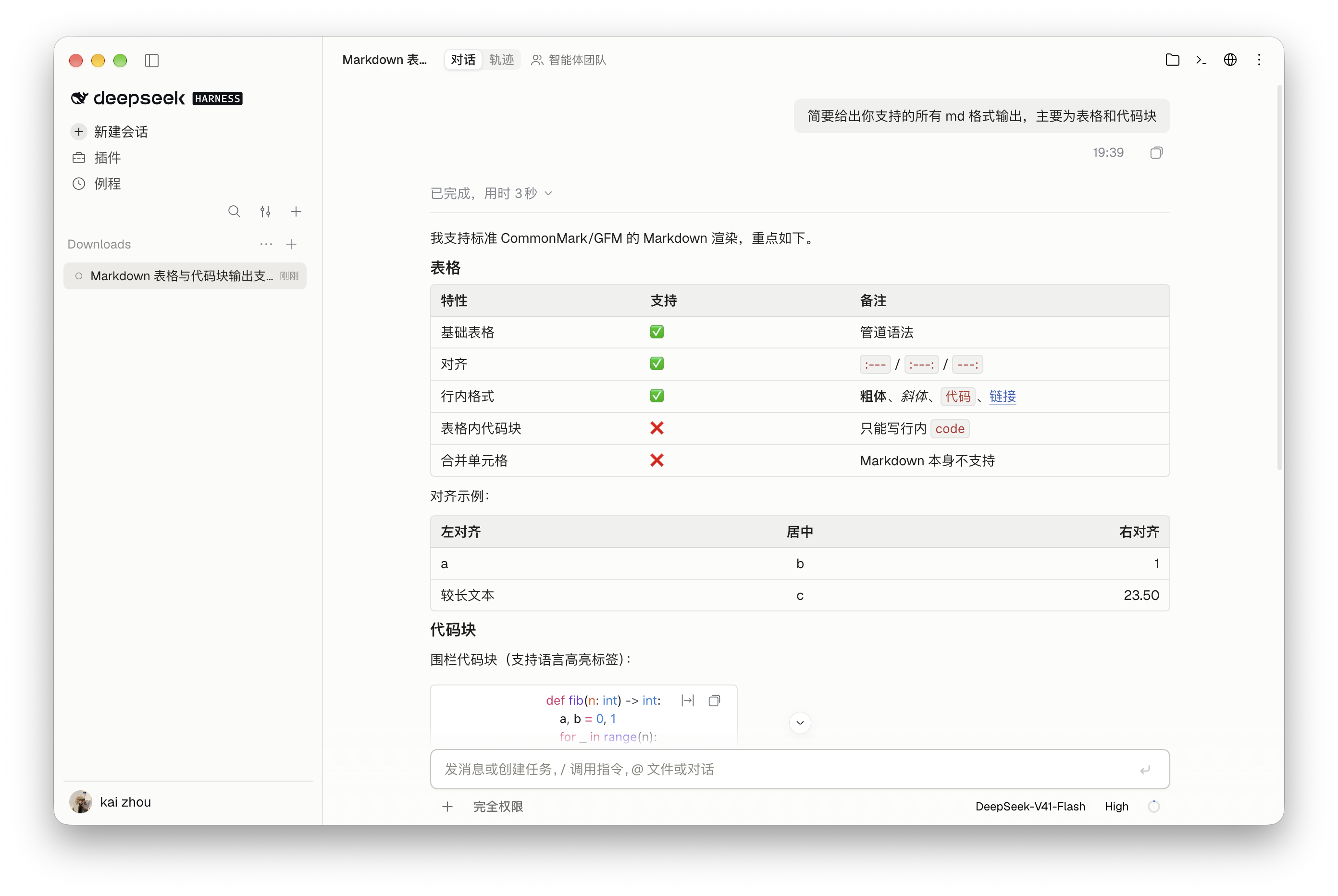Image resolution: width=1338 pixels, height=896 pixels.
Task: Click the 右对齐 column header
Action: (x=1139, y=532)
